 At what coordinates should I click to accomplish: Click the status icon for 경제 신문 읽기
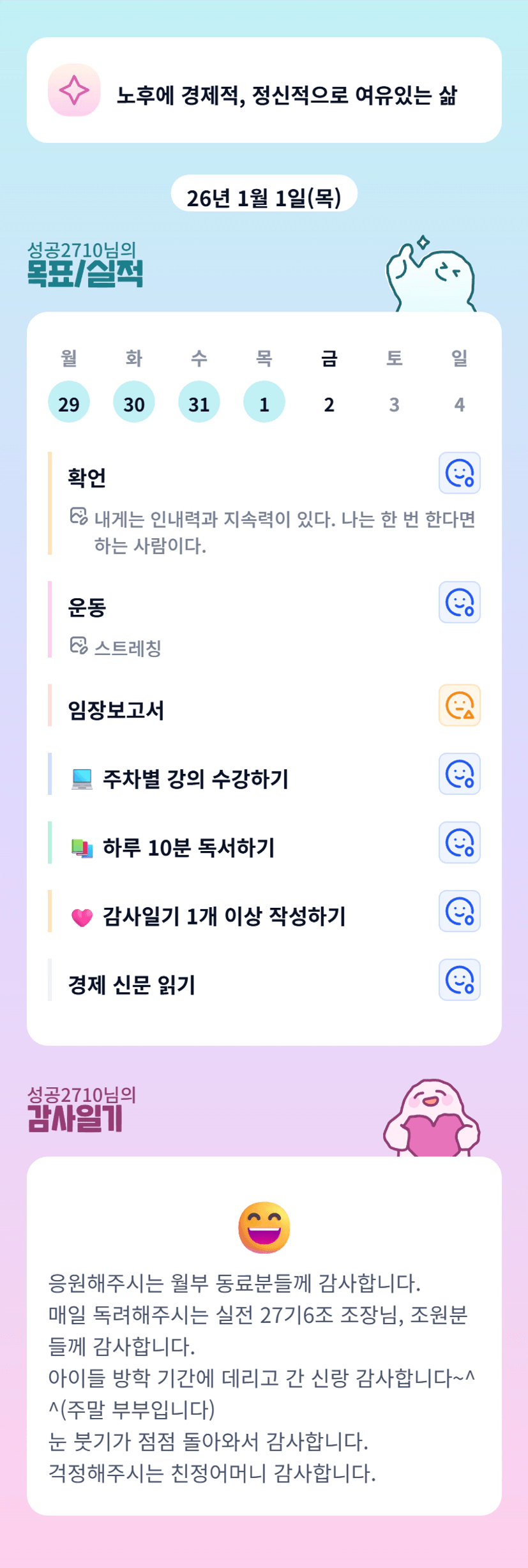pyautogui.click(x=459, y=979)
